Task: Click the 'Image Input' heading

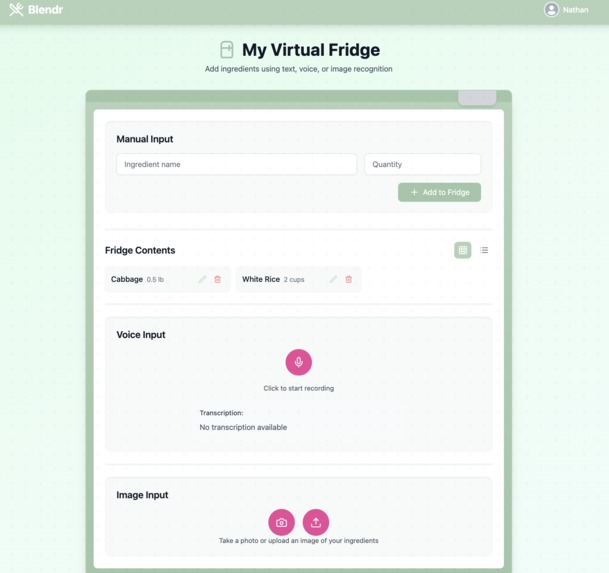Action: [142, 495]
